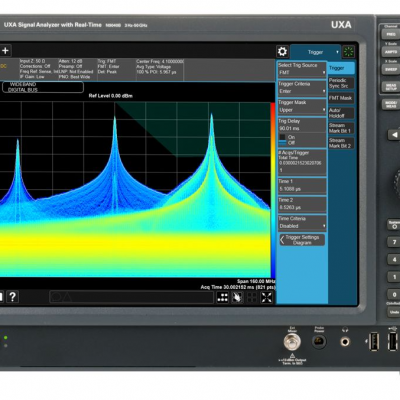
Task: Expand the Trigger menu panel dropdown
Action: (x=315, y=52)
